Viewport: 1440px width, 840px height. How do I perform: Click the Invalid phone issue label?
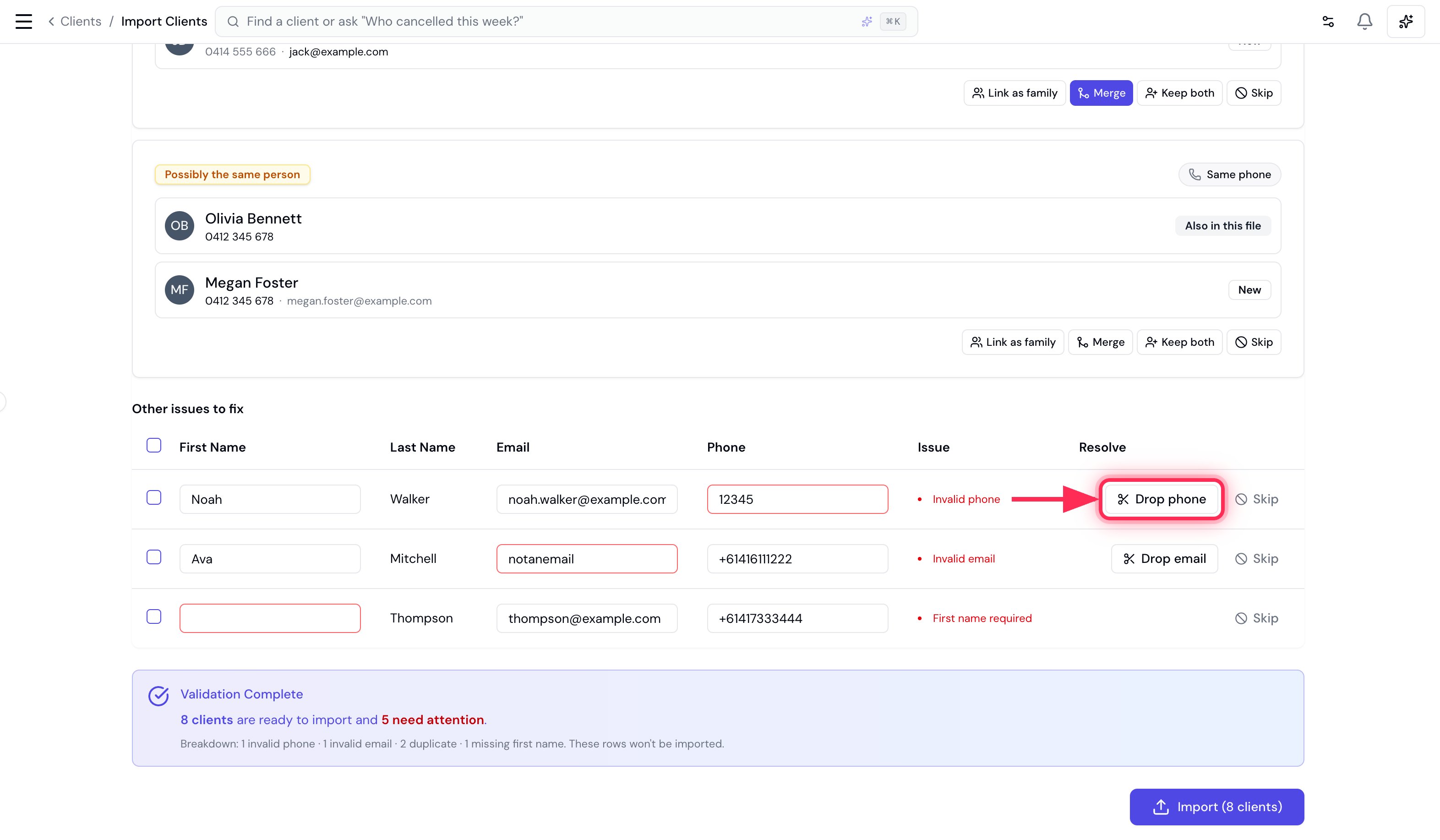(965, 499)
